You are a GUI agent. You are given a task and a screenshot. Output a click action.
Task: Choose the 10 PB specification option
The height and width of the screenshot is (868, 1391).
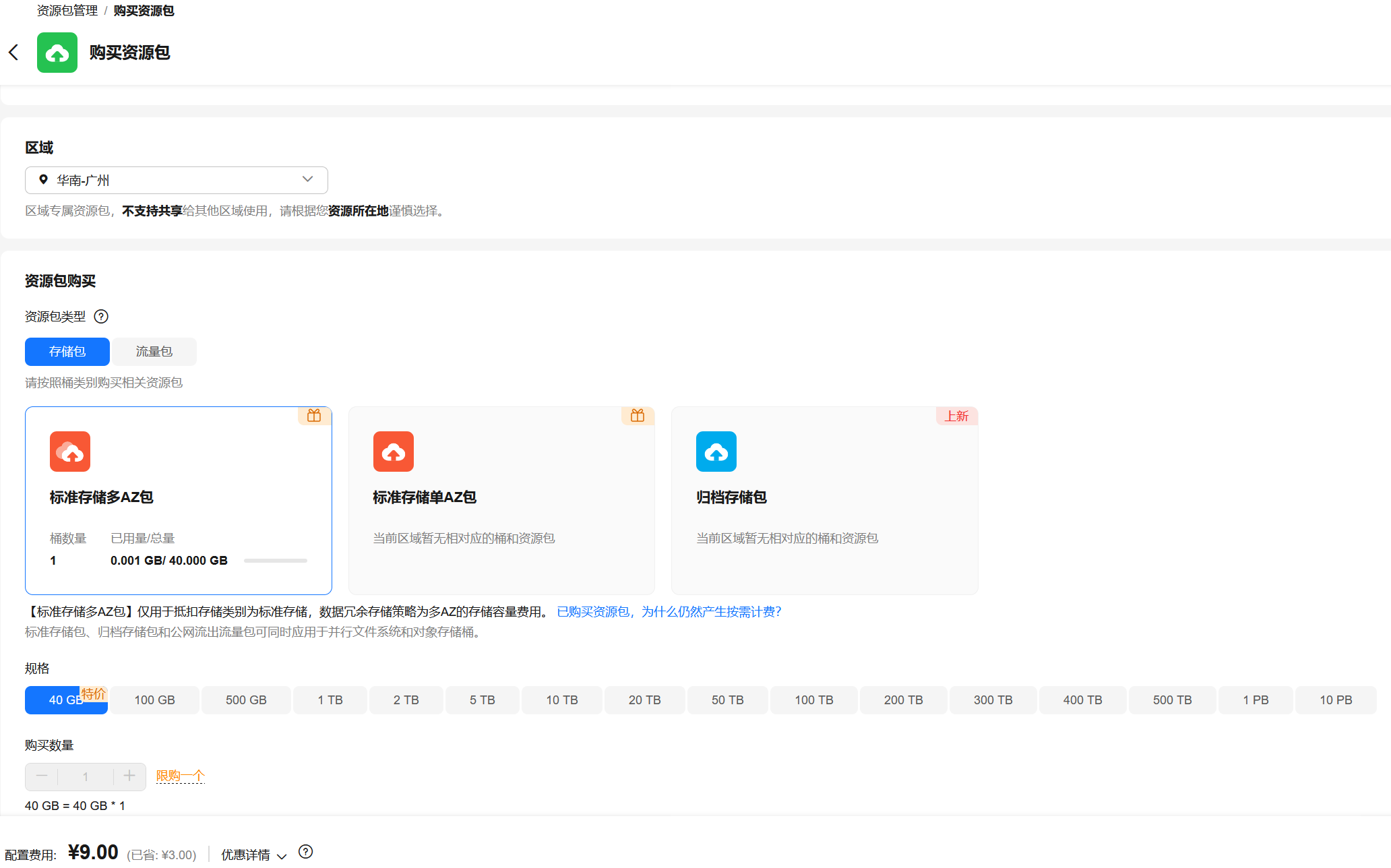point(1335,700)
